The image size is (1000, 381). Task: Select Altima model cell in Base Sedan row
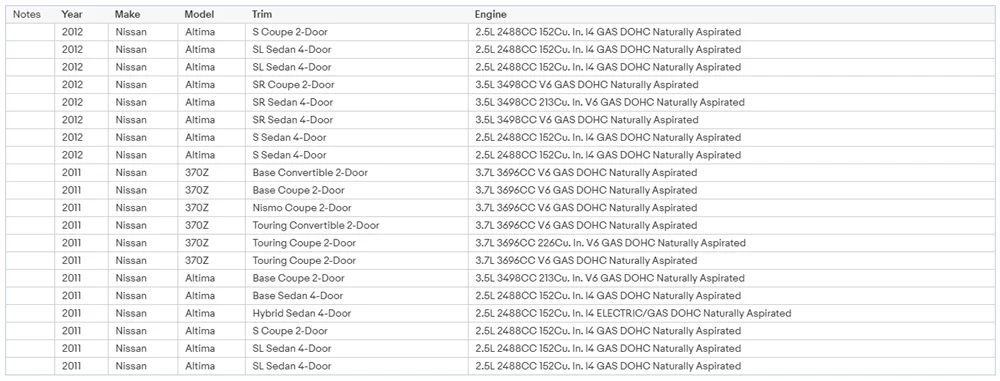[x=211, y=296]
